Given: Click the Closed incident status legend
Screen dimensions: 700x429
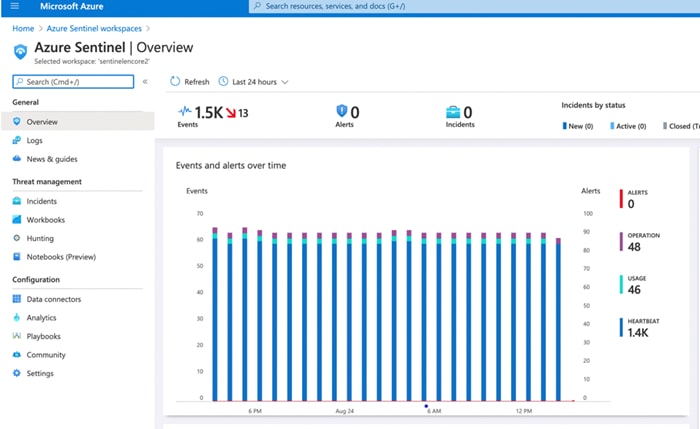Looking at the screenshot, I should (x=681, y=126).
